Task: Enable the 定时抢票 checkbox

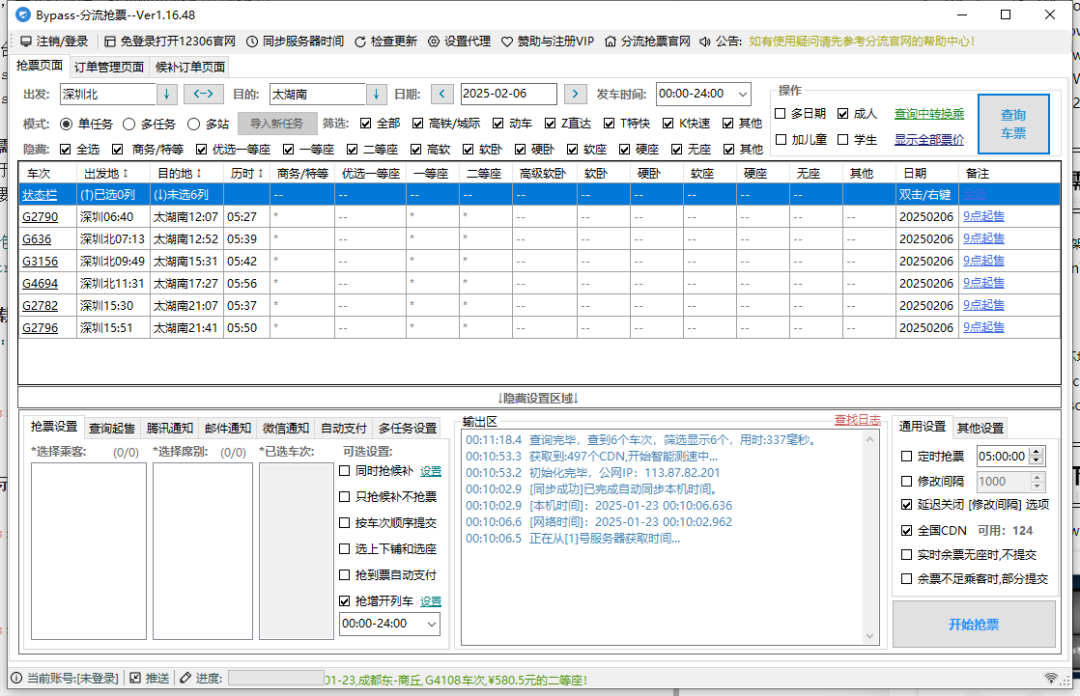Action: (907, 456)
